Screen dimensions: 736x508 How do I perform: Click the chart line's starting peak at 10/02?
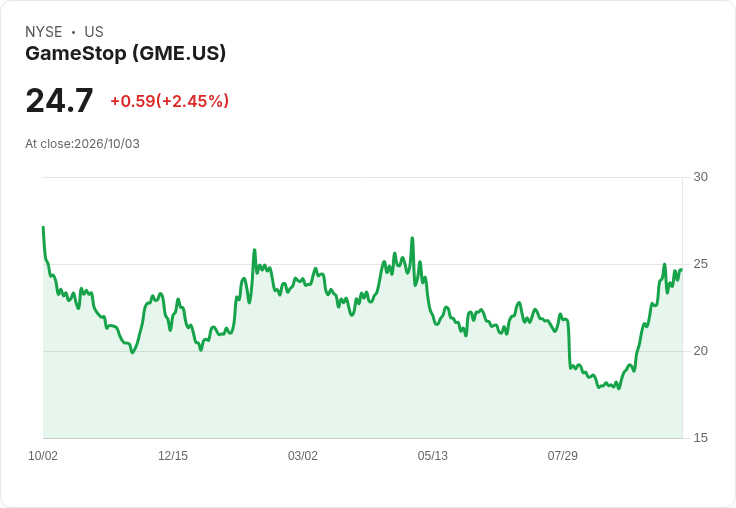pos(43,227)
